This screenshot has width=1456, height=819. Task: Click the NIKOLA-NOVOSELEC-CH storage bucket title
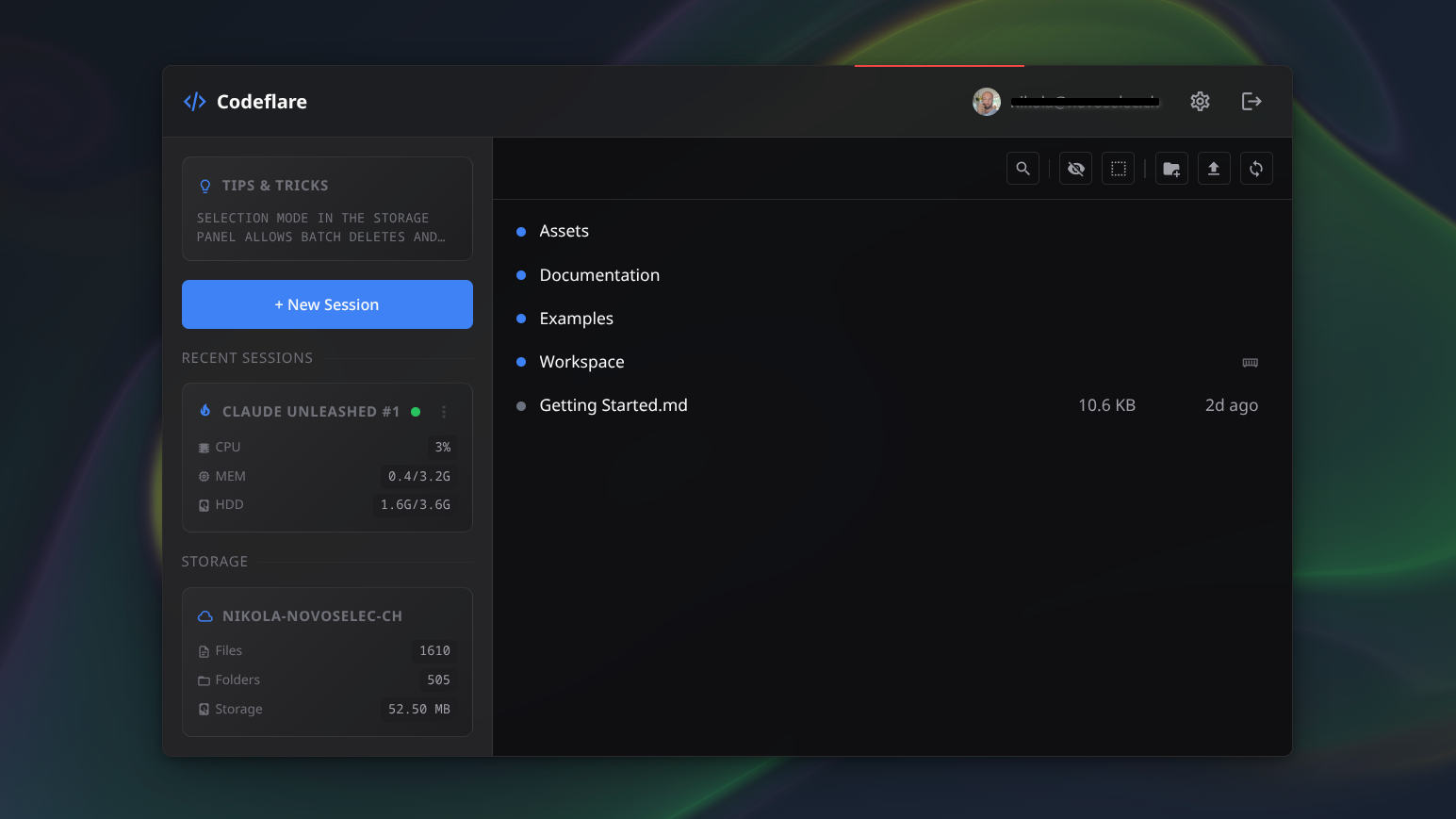312,616
